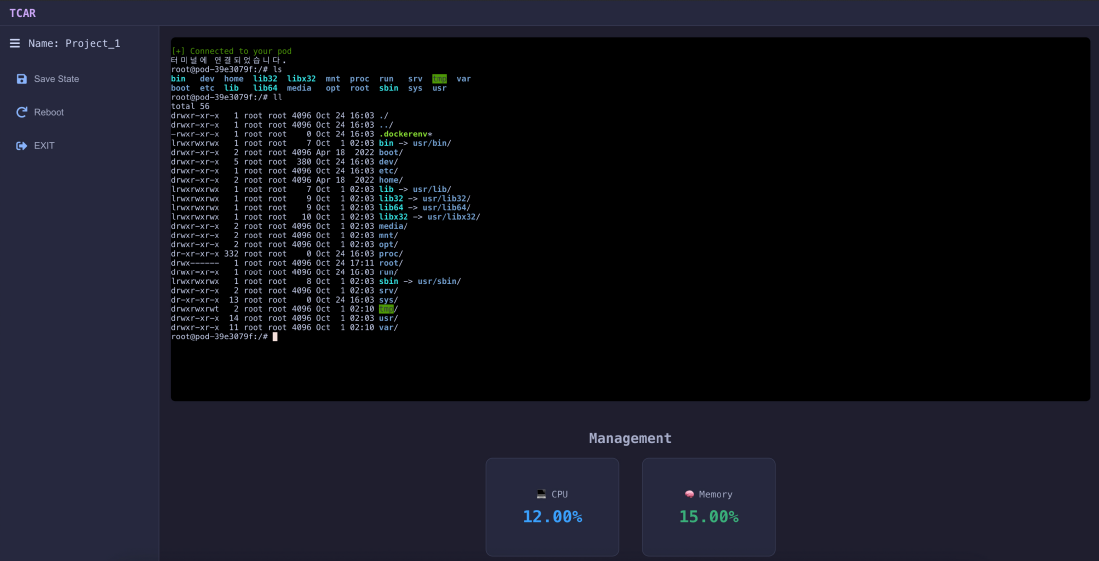Click the laptop icon in CPU card
This screenshot has width=1099, height=561.
pyautogui.click(x=541, y=494)
